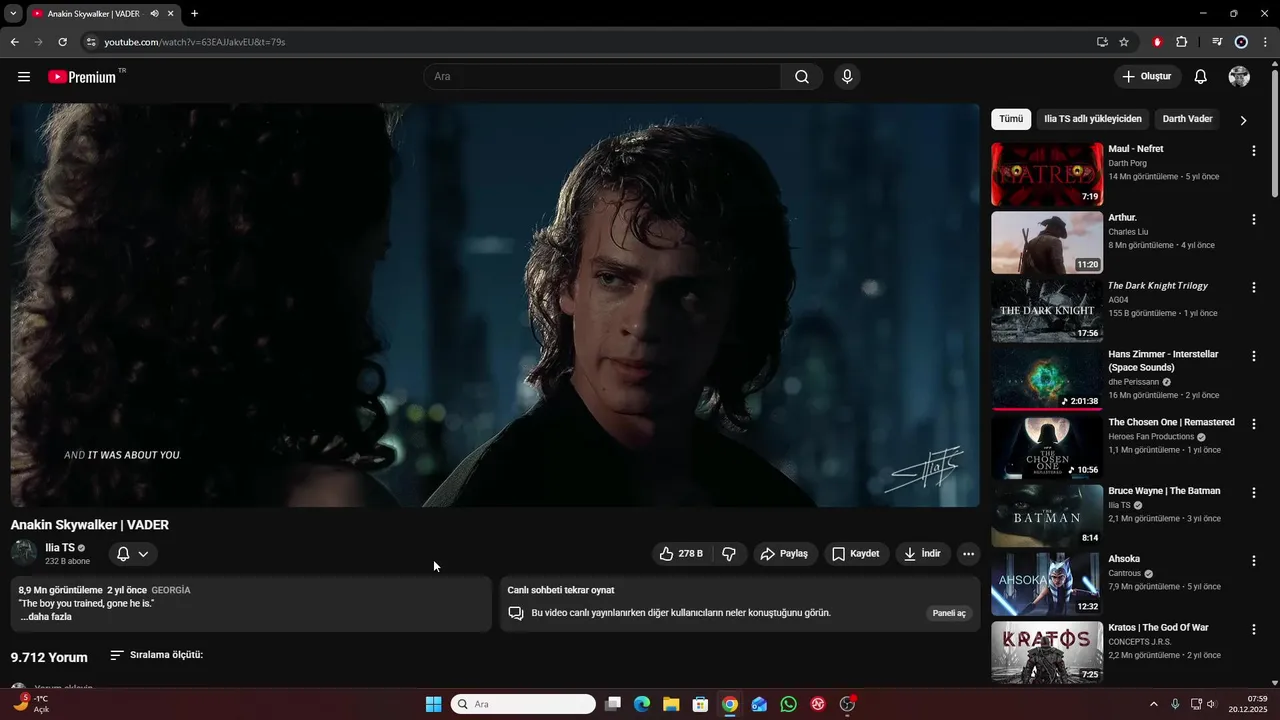Click the search magnifier button

pyautogui.click(x=802, y=77)
